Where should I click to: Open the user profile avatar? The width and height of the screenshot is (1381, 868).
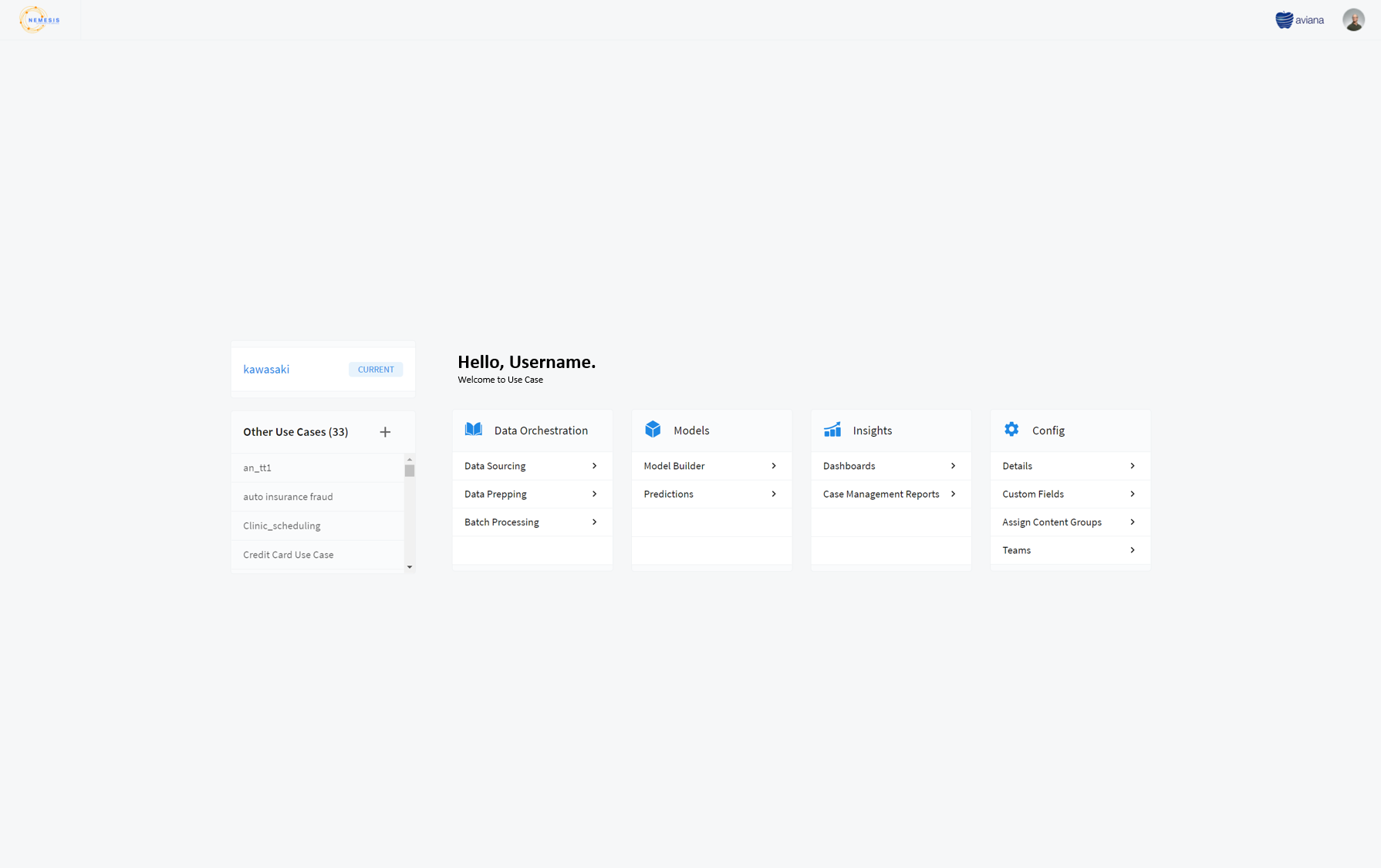click(x=1354, y=19)
